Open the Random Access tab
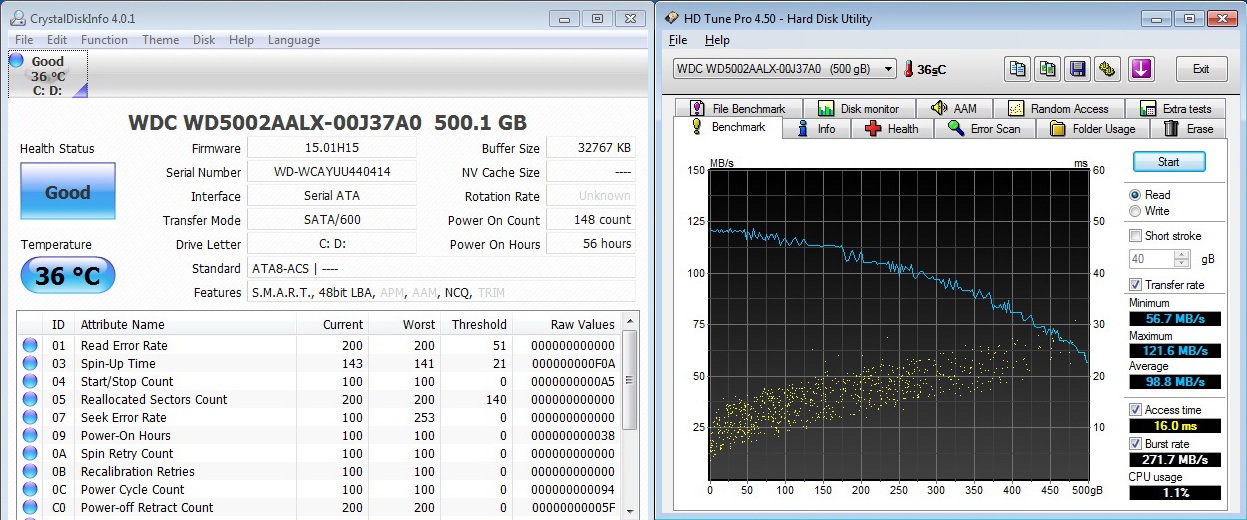The height and width of the screenshot is (520, 1247). tap(1059, 109)
